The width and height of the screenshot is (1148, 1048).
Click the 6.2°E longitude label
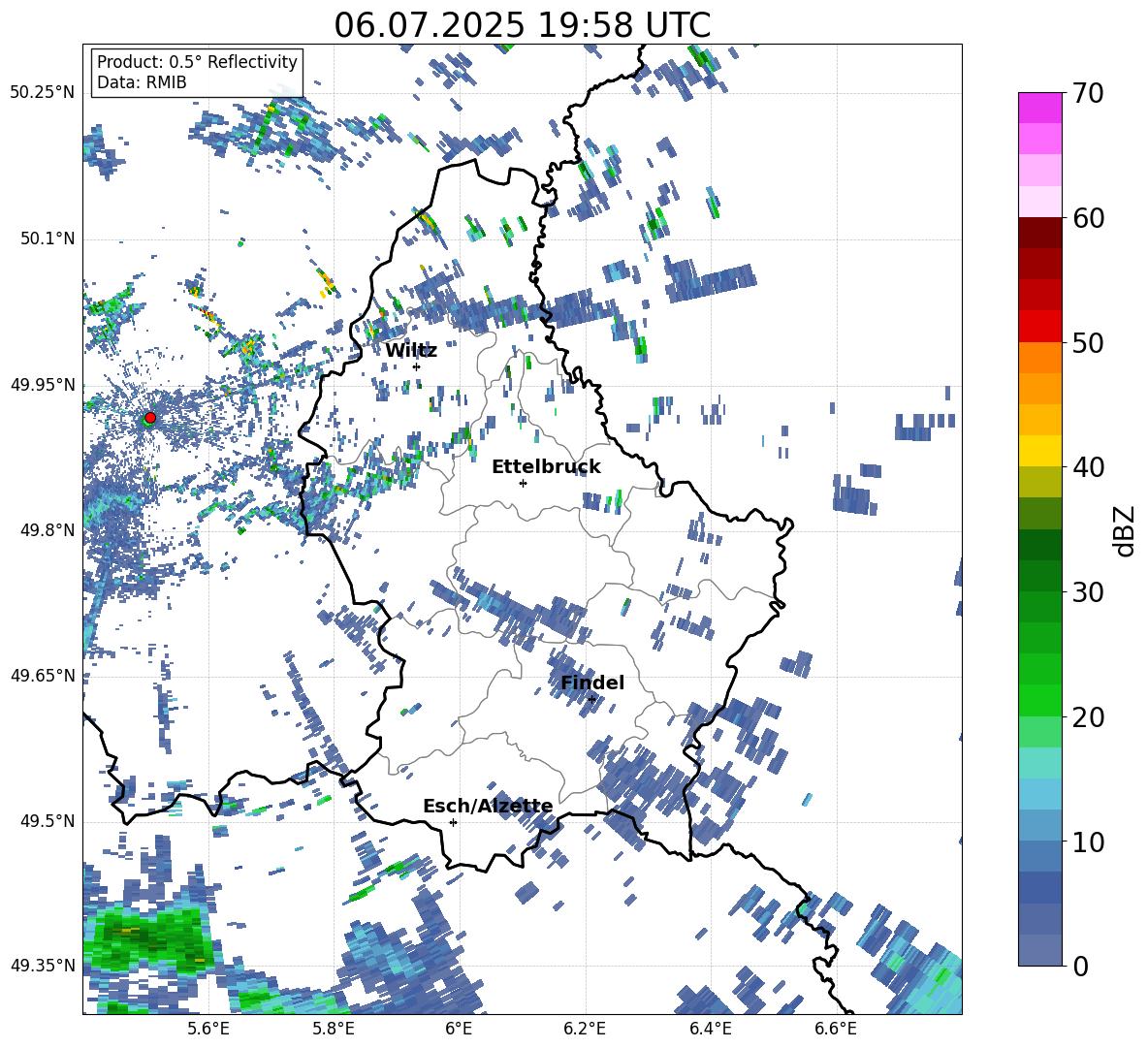(x=585, y=1029)
